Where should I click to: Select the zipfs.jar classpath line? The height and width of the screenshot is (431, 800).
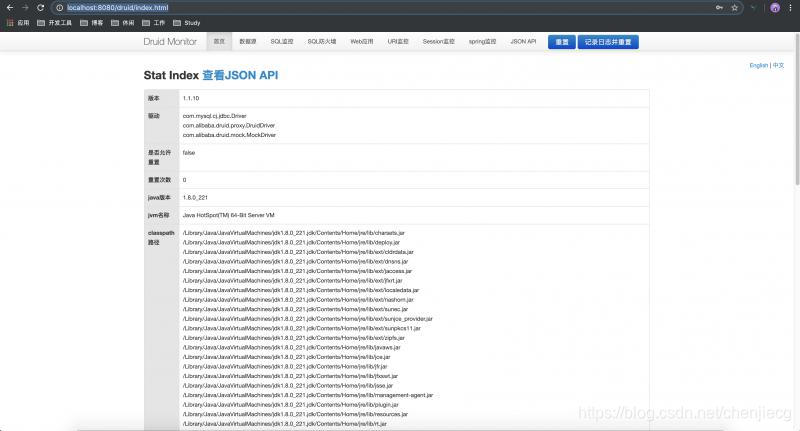293,338
